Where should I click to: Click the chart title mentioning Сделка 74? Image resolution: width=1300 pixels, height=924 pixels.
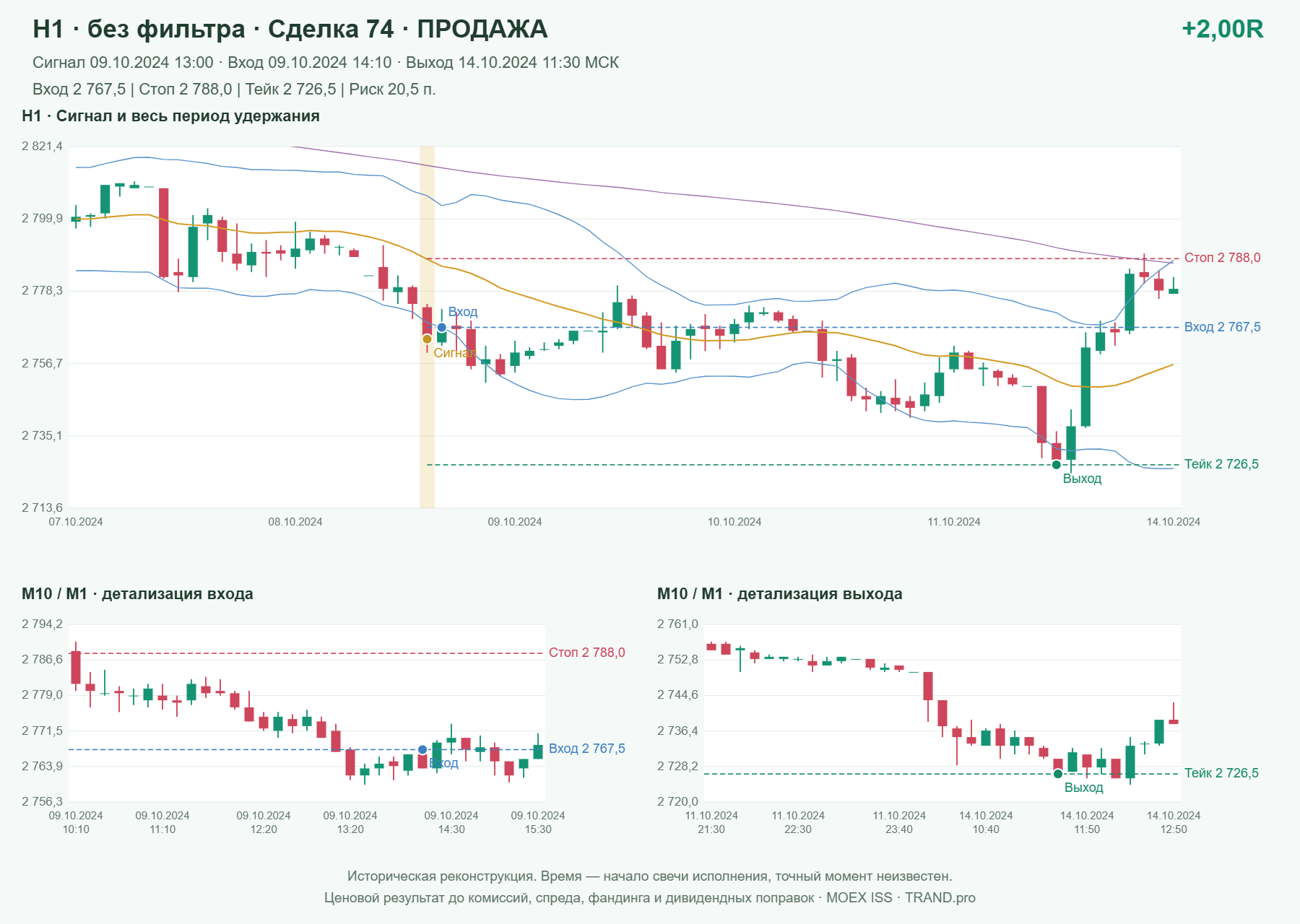(x=290, y=29)
